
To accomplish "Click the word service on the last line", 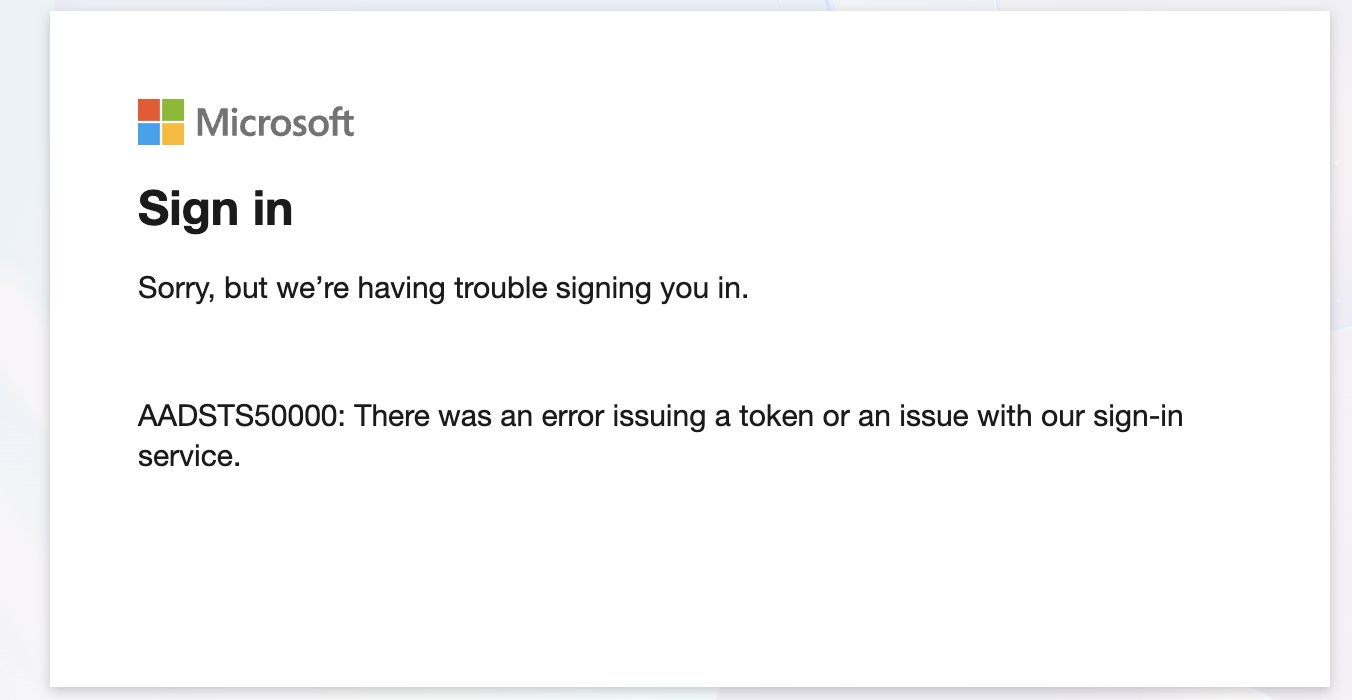I will tap(189, 456).
